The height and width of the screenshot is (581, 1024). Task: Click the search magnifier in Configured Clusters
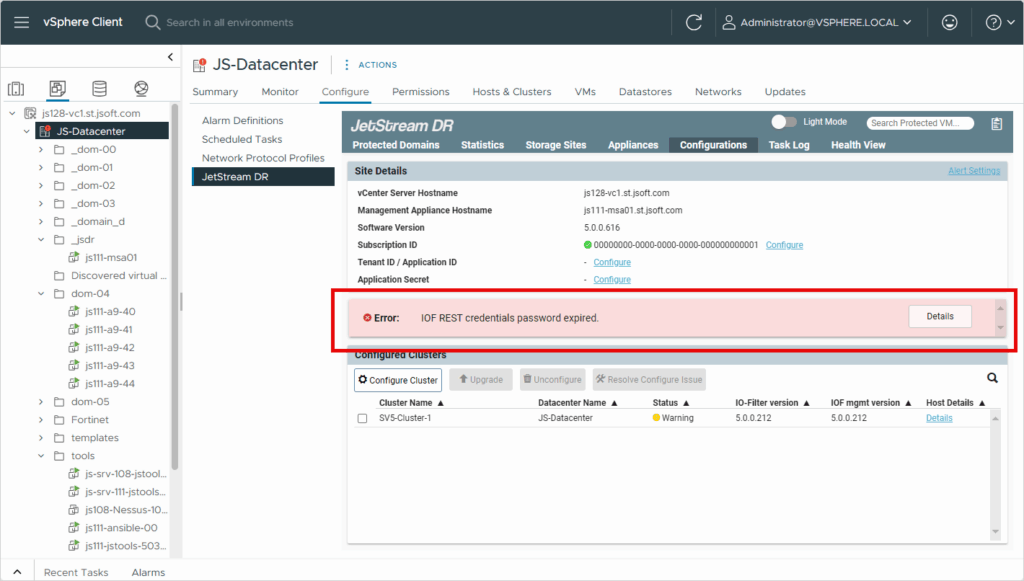[992, 379]
